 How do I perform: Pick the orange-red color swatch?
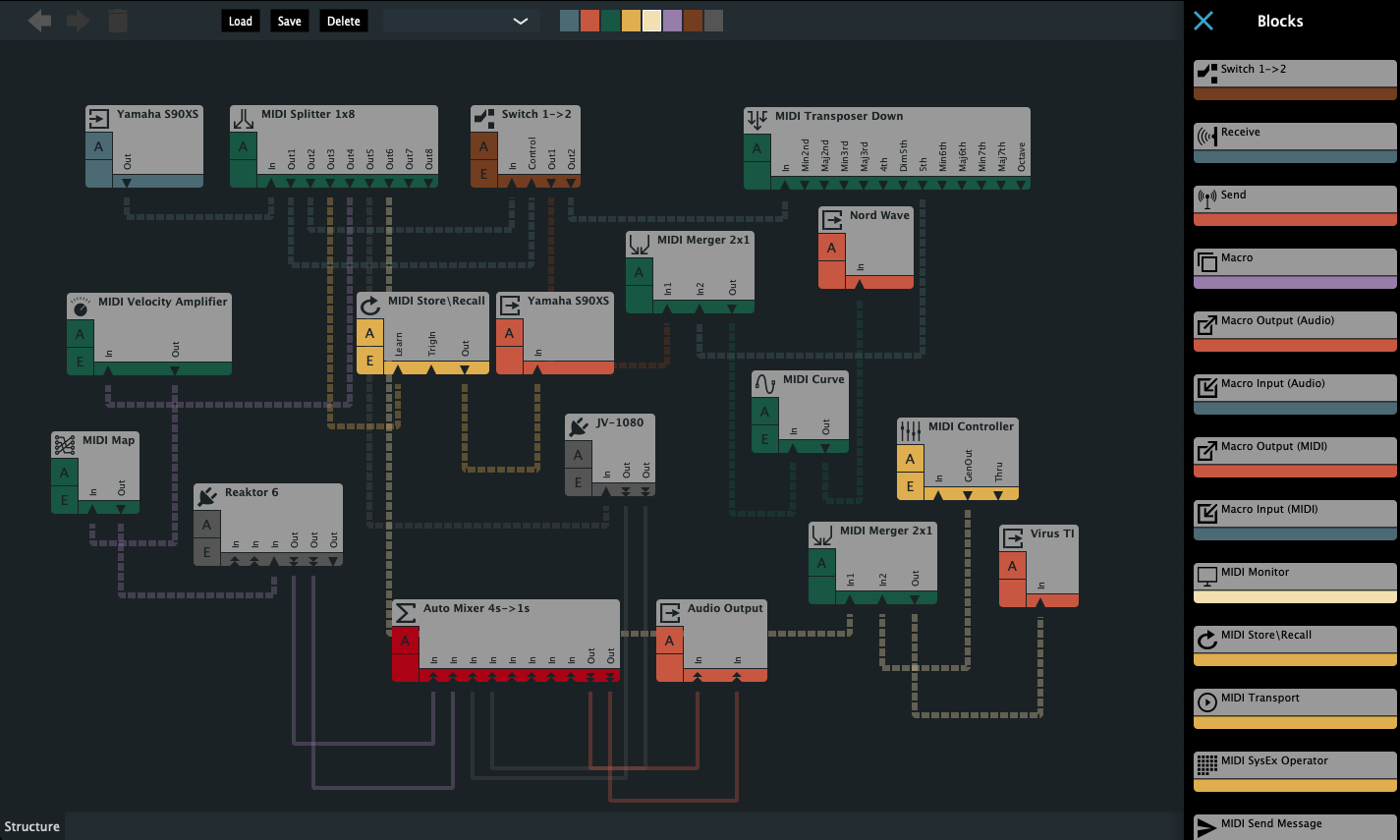tap(589, 21)
